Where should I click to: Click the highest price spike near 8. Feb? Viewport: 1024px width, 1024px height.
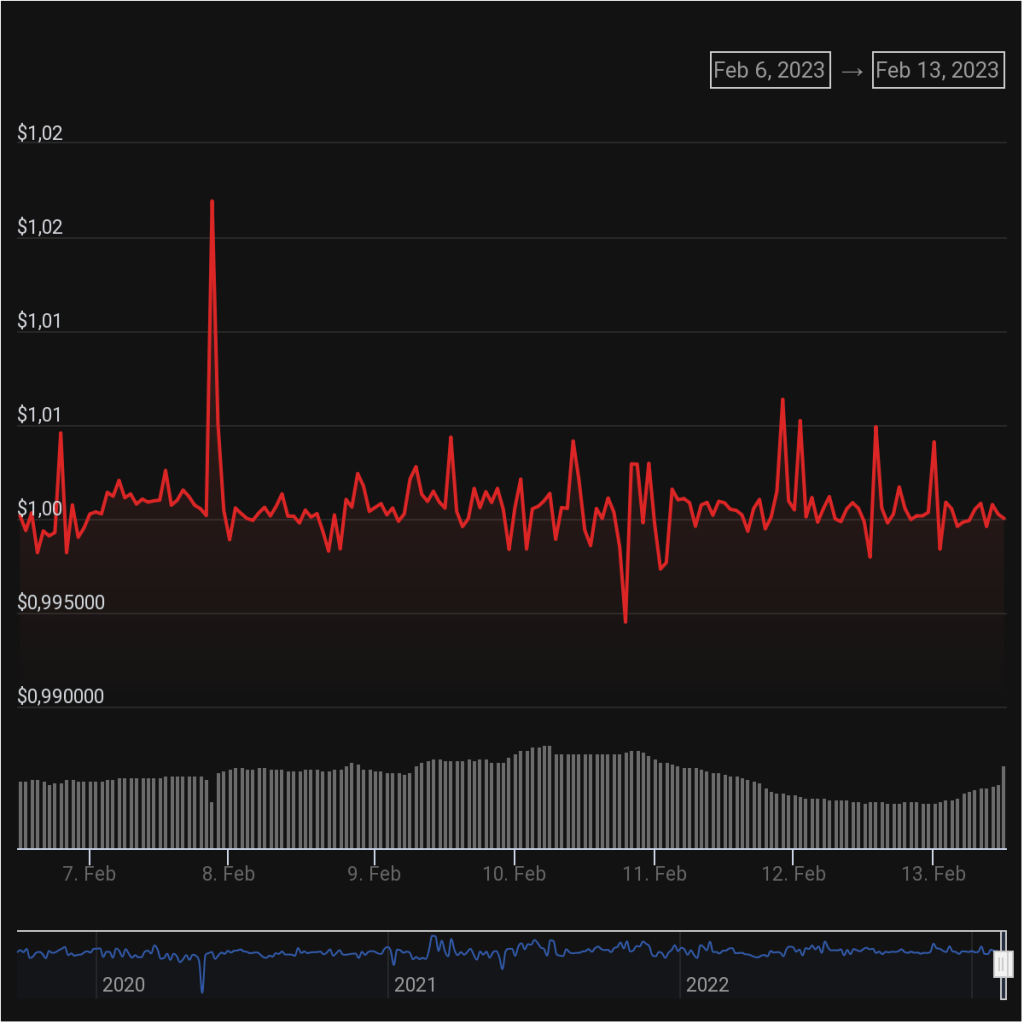pos(212,202)
